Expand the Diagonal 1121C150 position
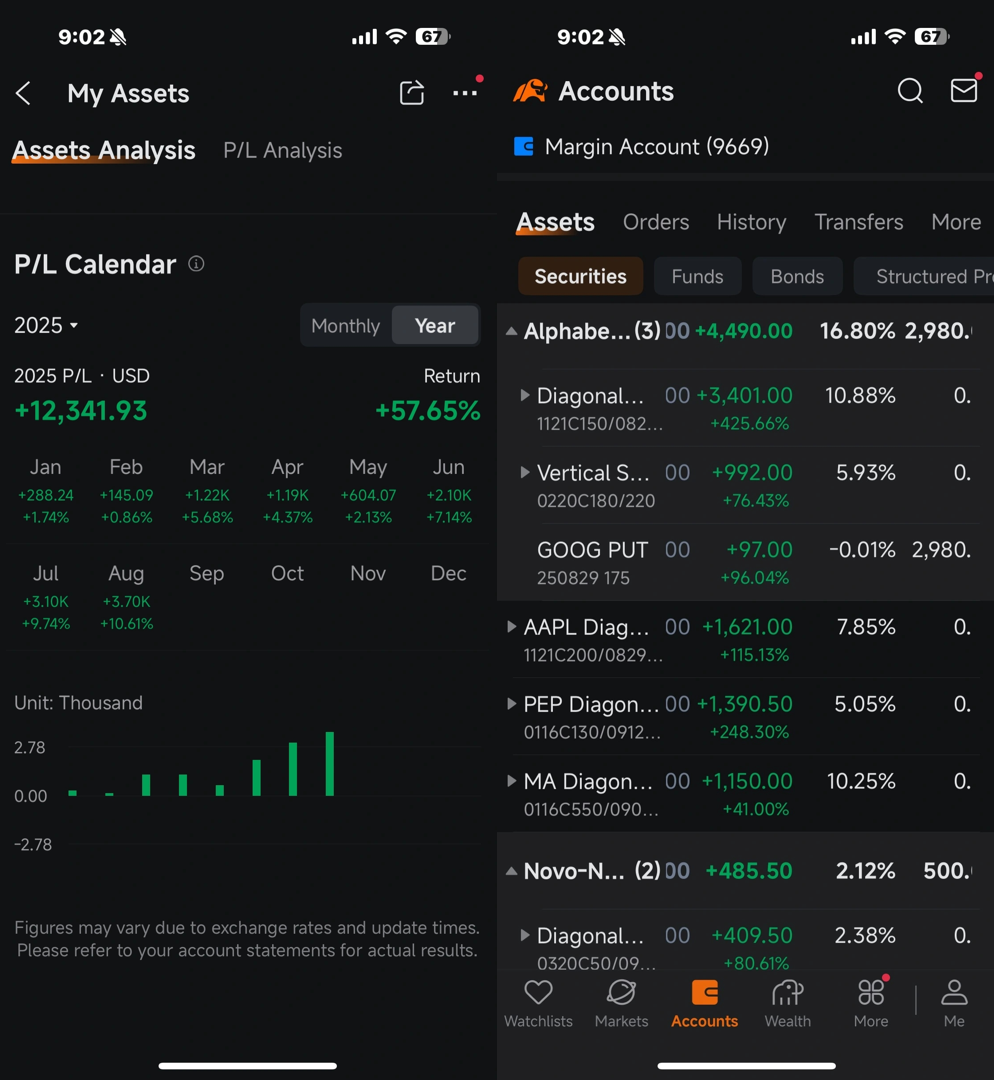The height and width of the screenshot is (1080, 994). [525, 395]
